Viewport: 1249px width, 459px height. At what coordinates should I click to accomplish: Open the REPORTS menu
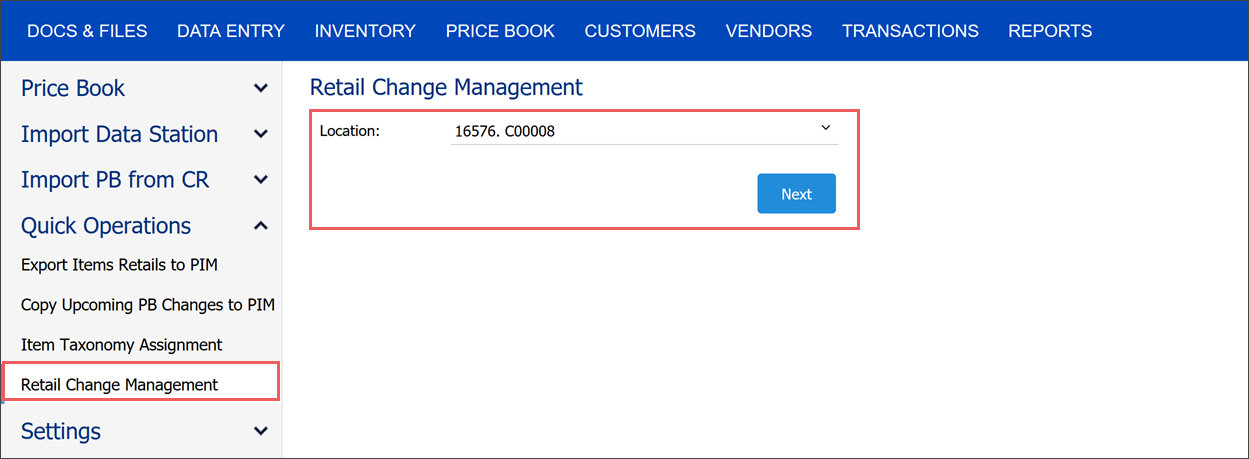click(x=1050, y=31)
